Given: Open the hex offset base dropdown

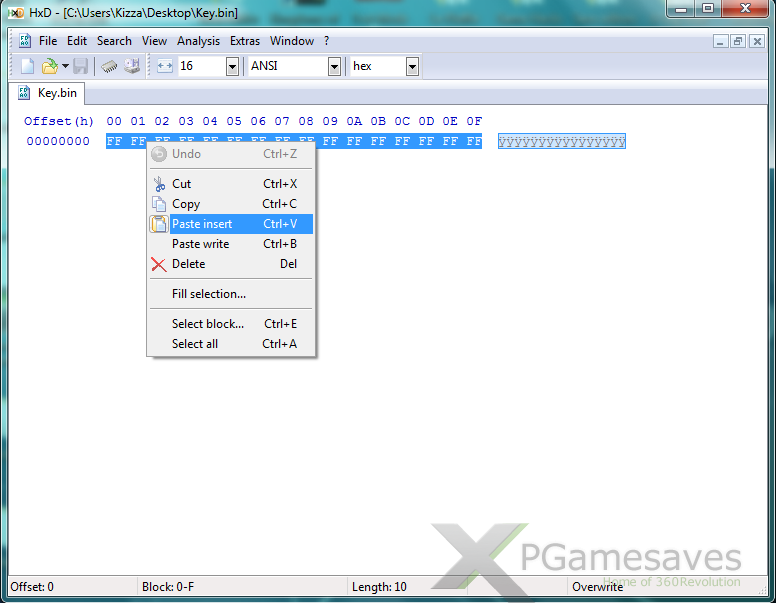Looking at the screenshot, I should click(x=412, y=66).
